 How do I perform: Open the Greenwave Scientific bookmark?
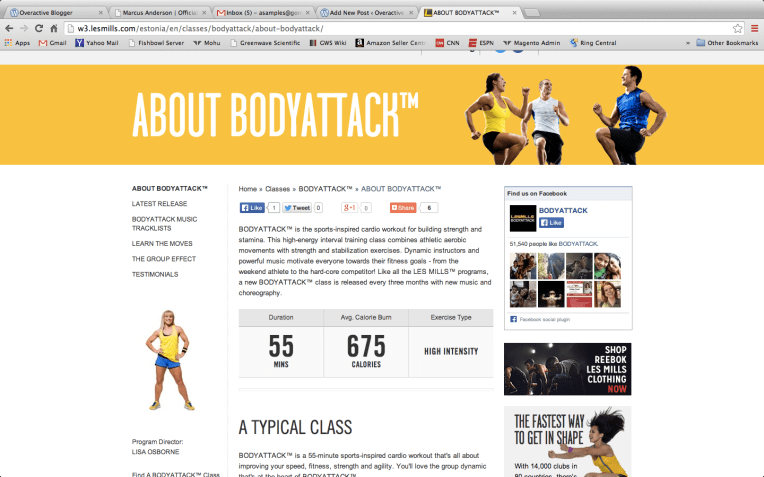coord(265,43)
